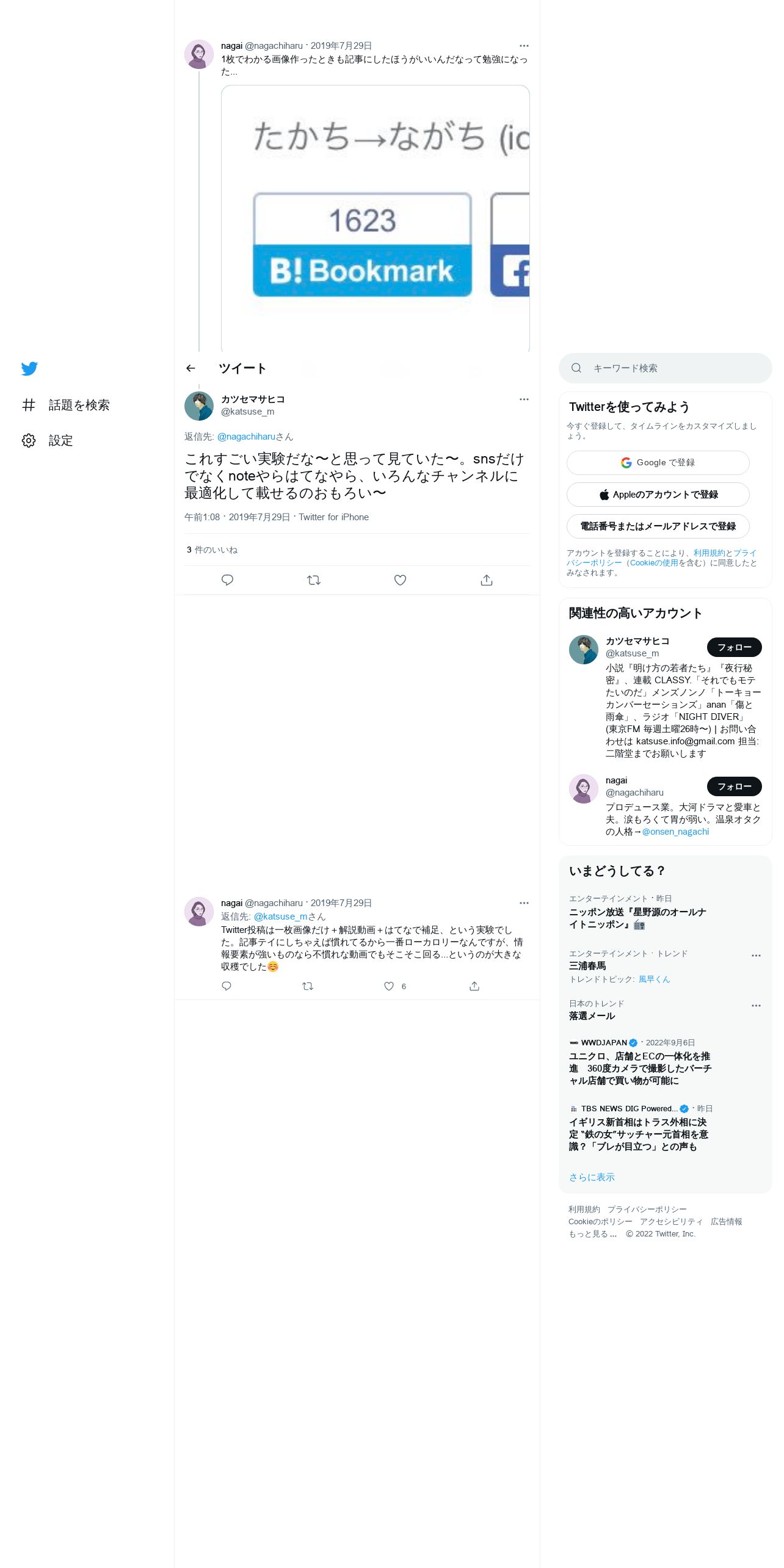Share the main tweet by カツセマサヒコ
The width and height of the screenshot is (784, 1568).
(x=487, y=580)
